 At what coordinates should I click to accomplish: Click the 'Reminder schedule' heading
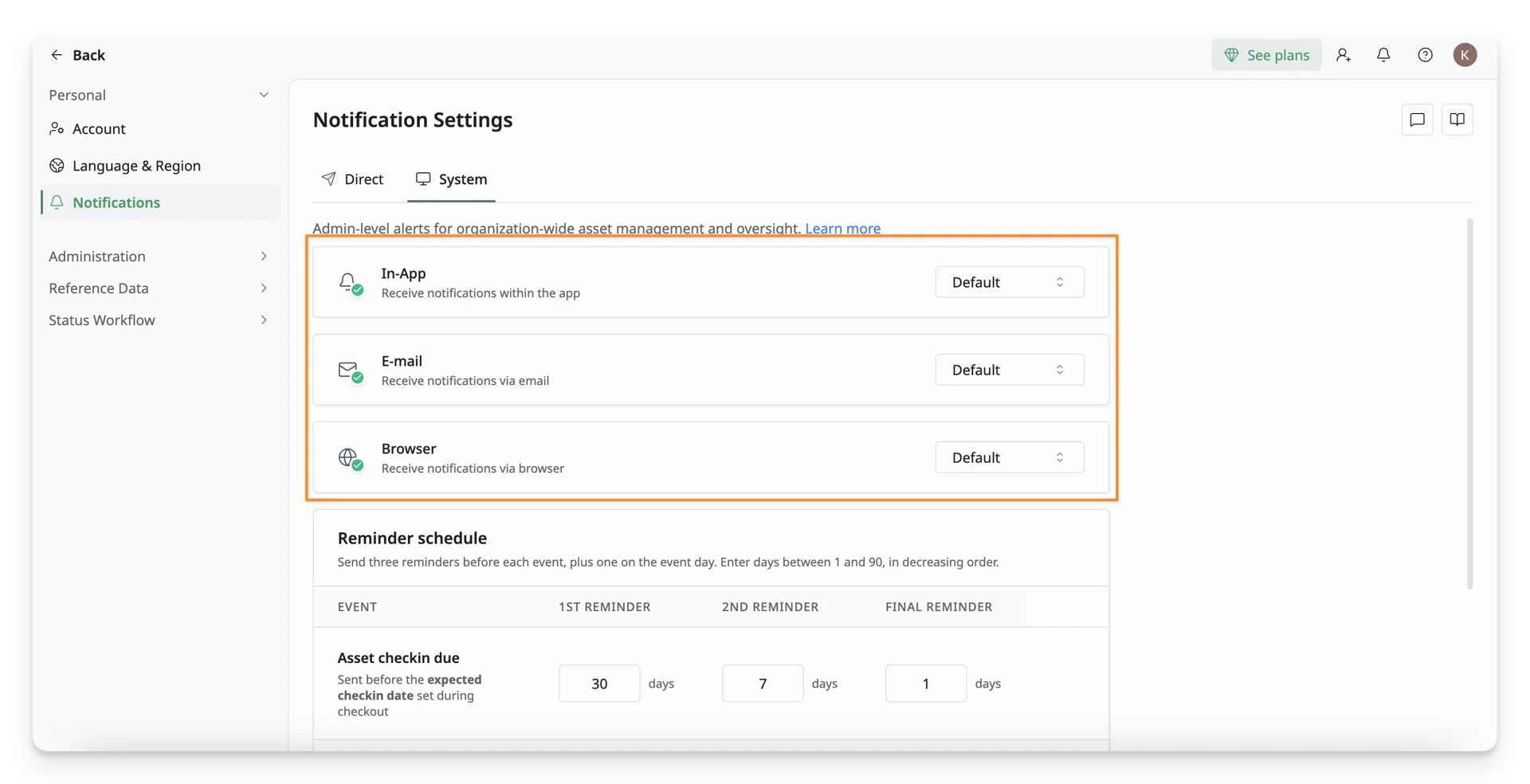pyautogui.click(x=412, y=539)
